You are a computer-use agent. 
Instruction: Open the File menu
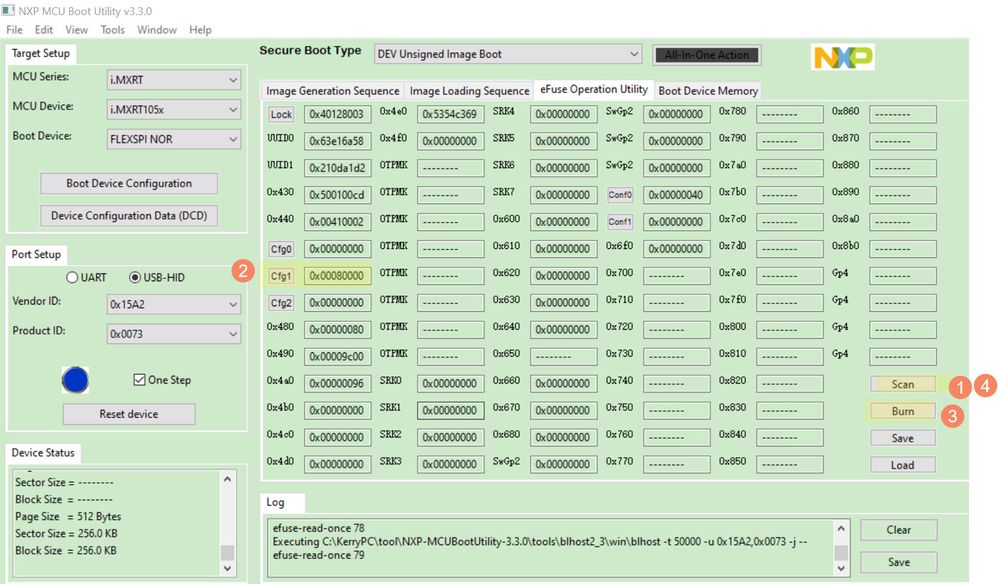click(14, 30)
